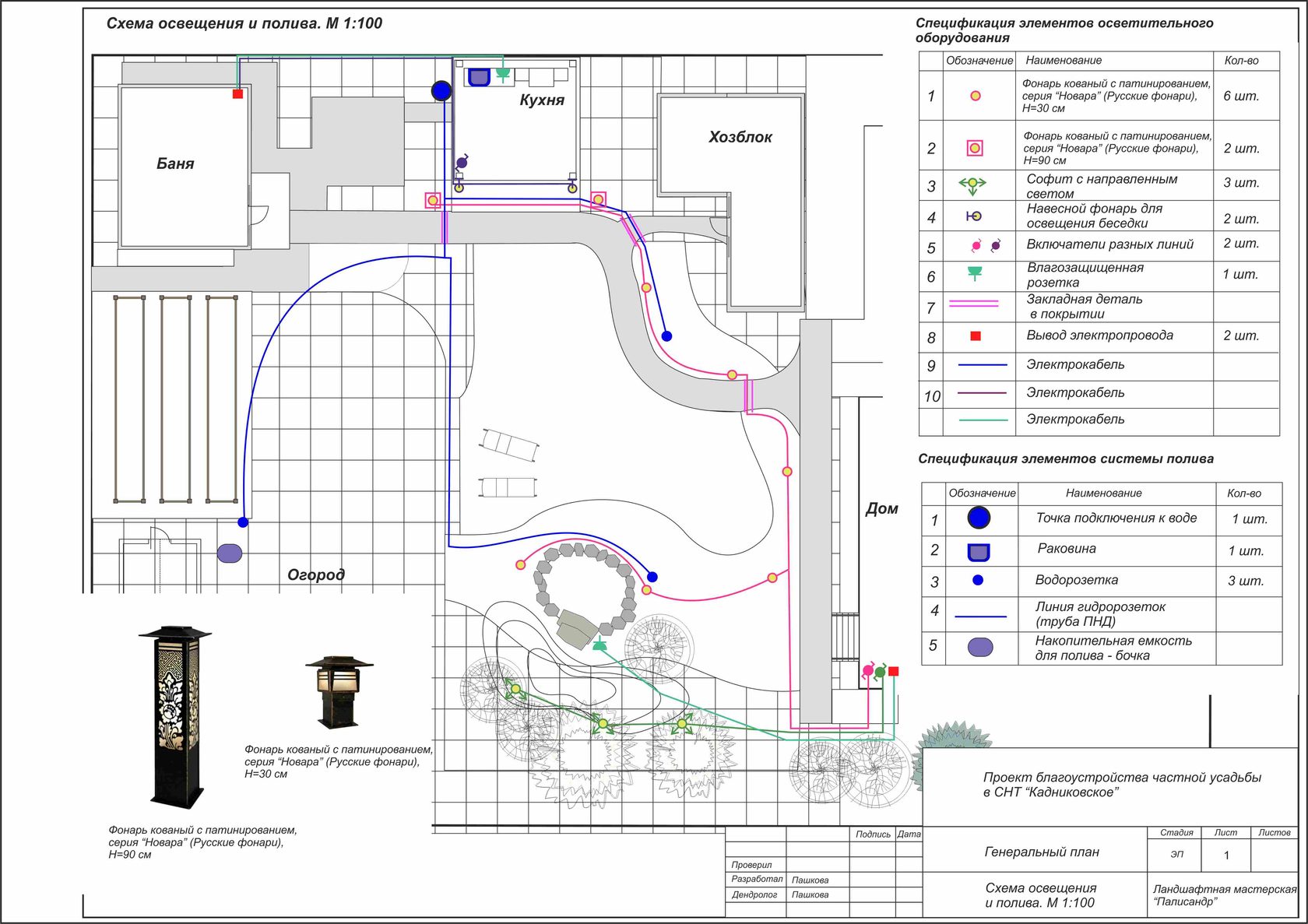Click the switches symbol next to Включатели разных линий

tap(986, 245)
